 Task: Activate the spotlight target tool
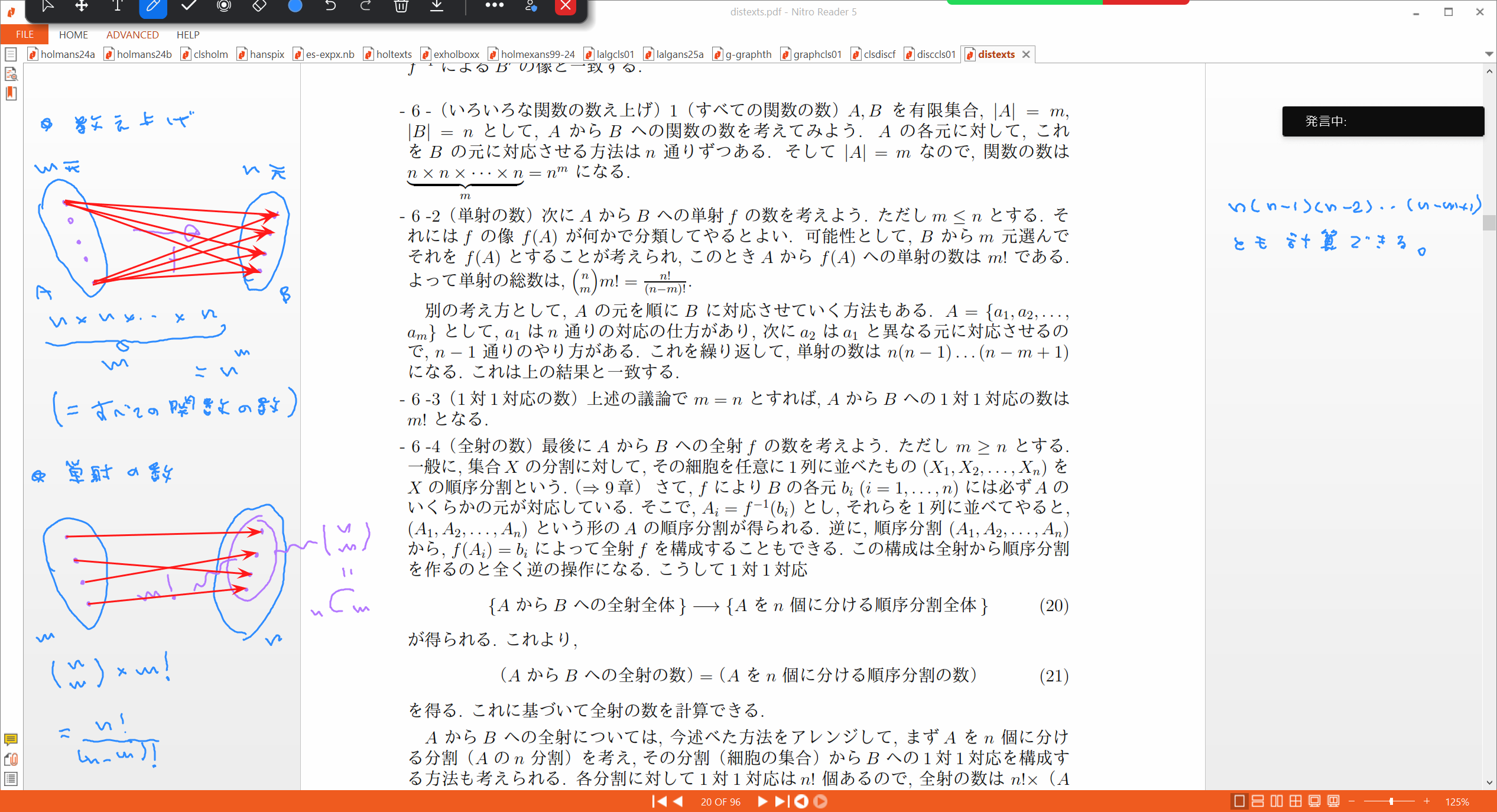224,6
